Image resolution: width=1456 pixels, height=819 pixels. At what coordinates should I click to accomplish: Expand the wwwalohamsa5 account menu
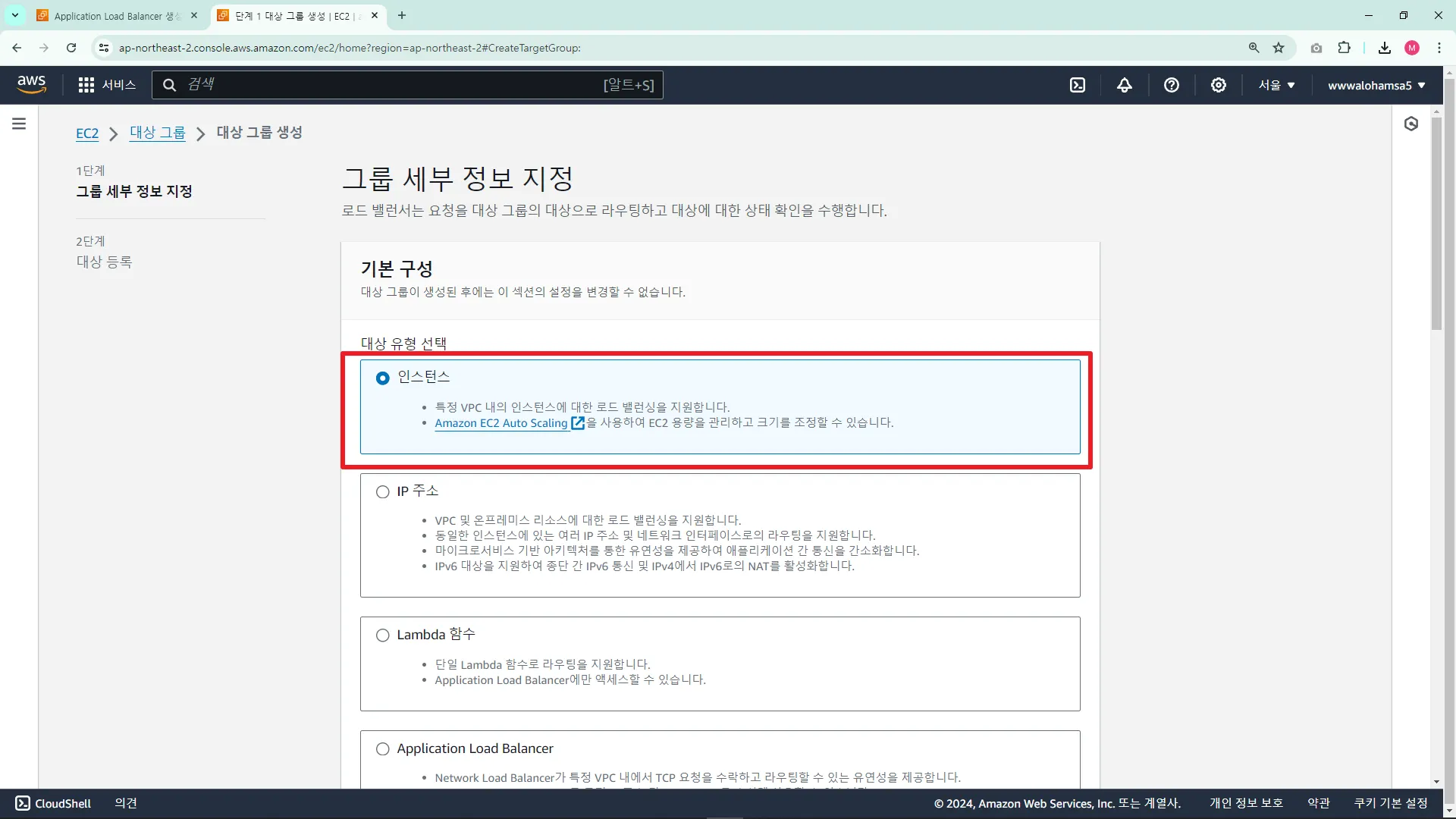click(x=1376, y=85)
